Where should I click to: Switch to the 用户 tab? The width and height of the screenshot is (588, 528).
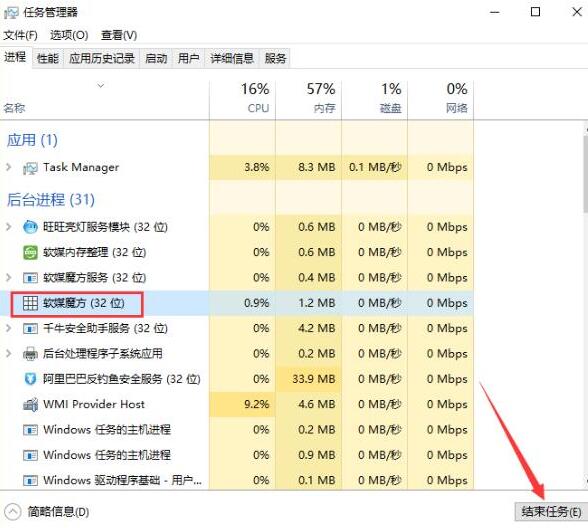pos(188,58)
